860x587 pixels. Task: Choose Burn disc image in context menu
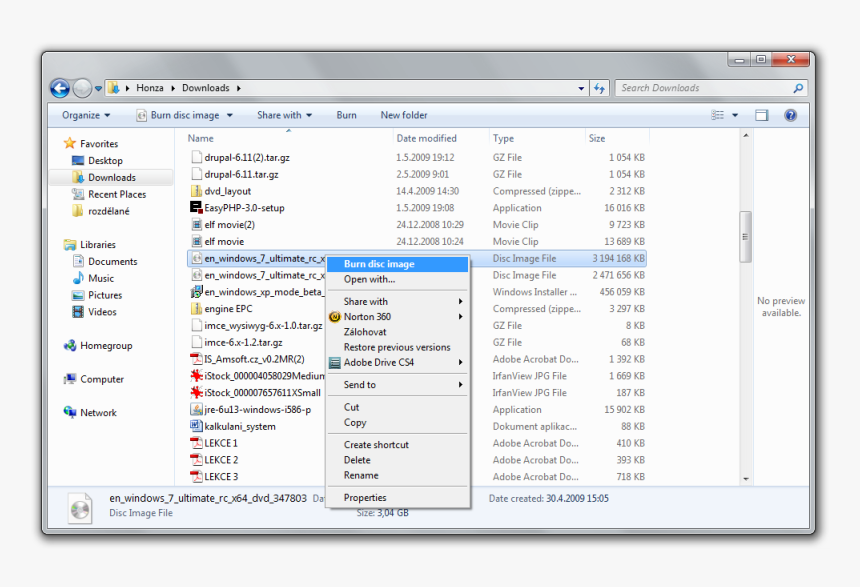pos(398,264)
